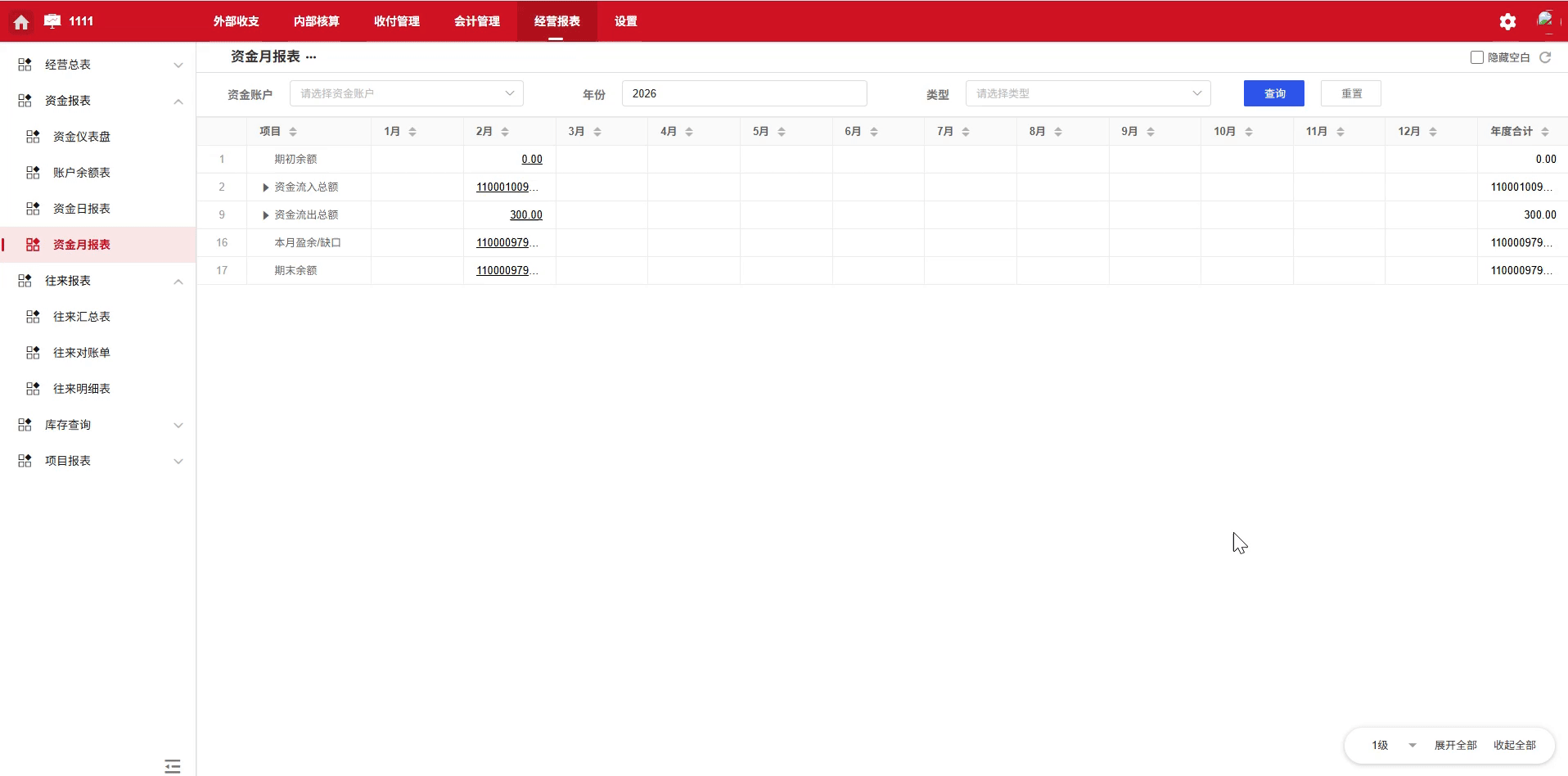Open the 往来对账单 report
Image resolution: width=1568 pixels, height=776 pixels.
[82, 353]
